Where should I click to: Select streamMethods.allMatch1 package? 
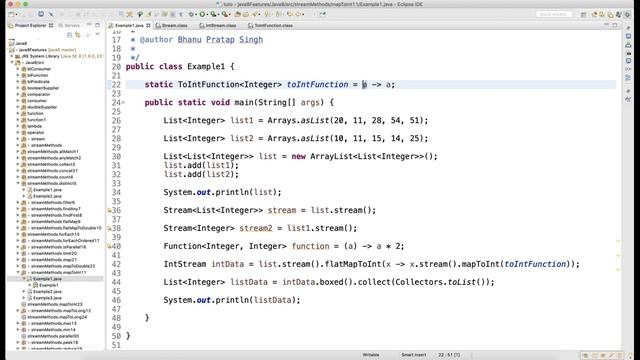point(53,151)
